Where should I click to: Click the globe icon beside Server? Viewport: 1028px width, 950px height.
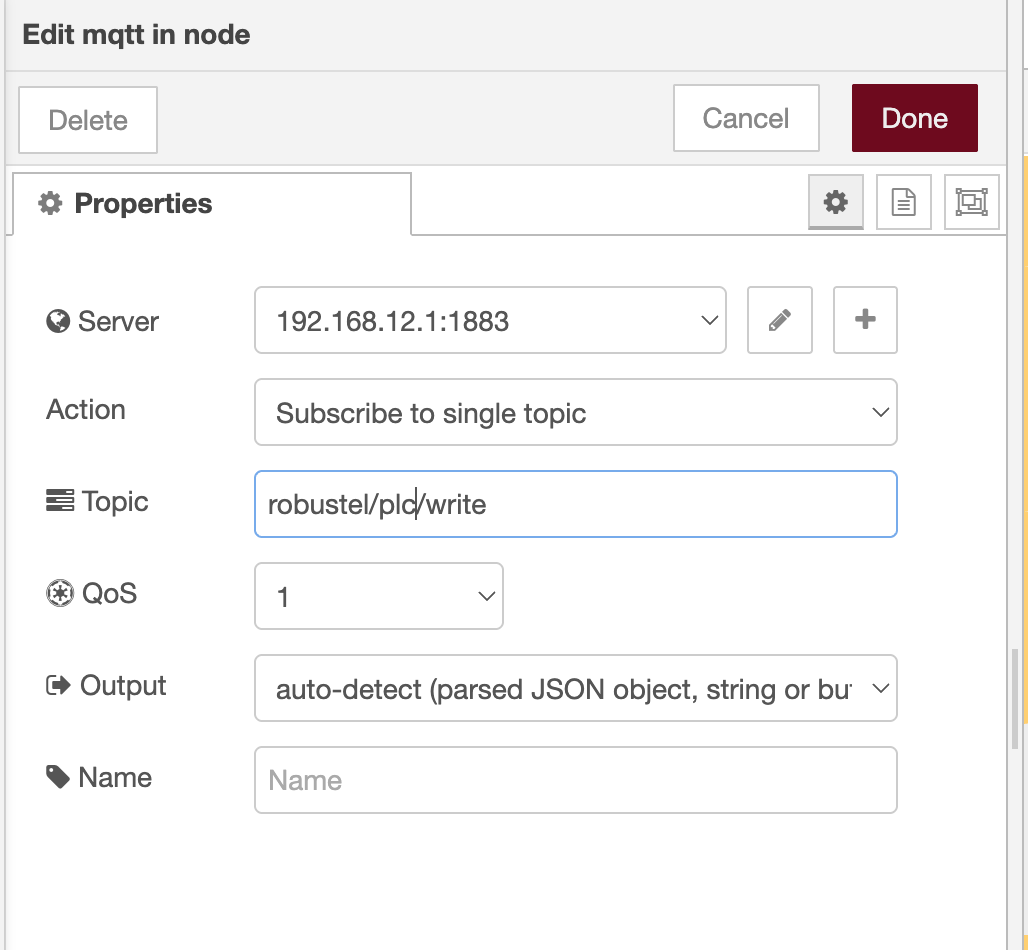tap(58, 322)
